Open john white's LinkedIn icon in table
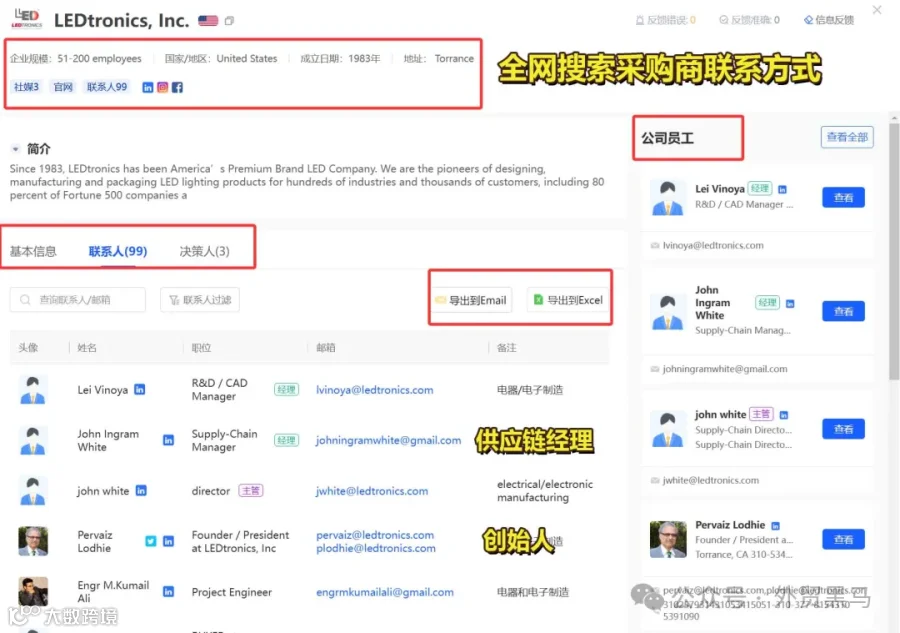Screen dimensions: 900x633 pos(141,491)
